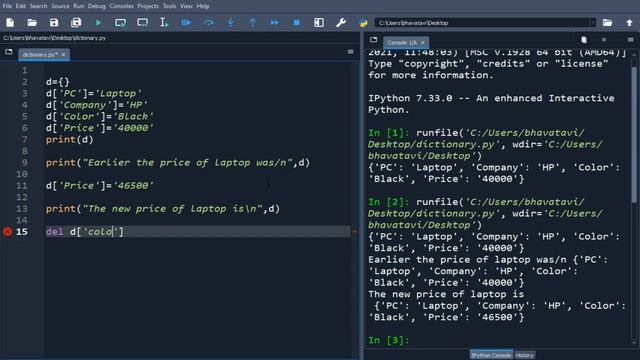Step out of function (up arrow)
This screenshot has height=360, width=640.
tap(253, 23)
